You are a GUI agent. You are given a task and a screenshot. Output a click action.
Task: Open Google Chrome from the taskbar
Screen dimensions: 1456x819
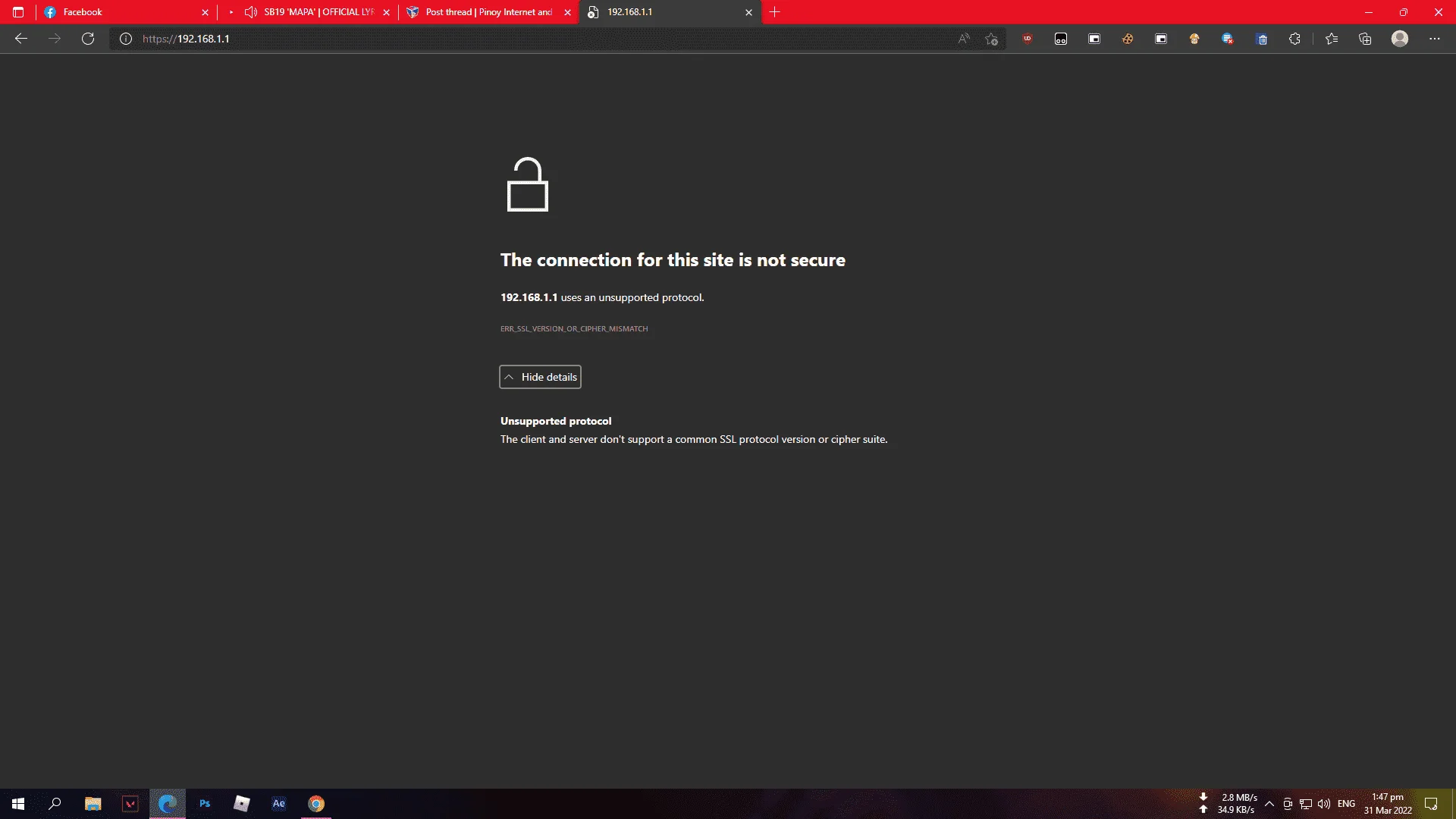tap(316, 804)
